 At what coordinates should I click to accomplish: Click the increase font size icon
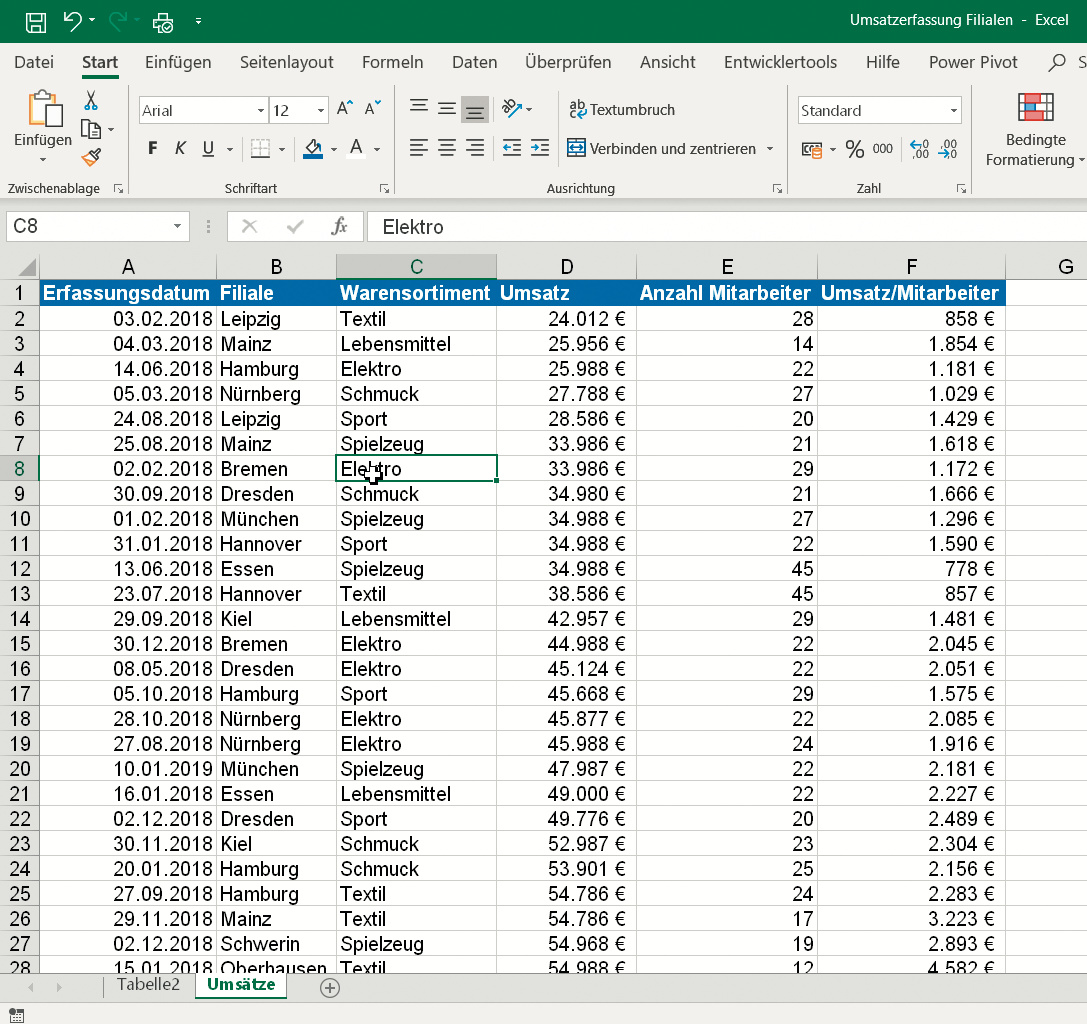[x=345, y=109]
